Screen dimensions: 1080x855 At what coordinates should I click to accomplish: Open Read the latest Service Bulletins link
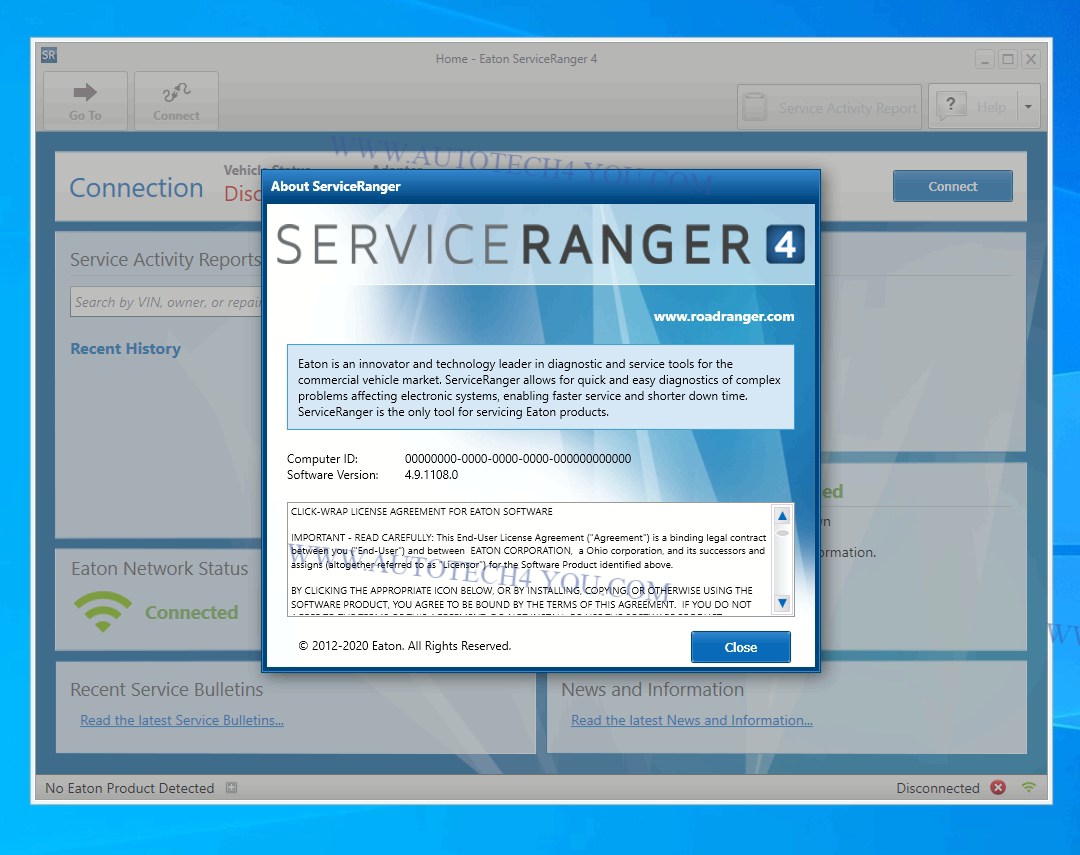[x=182, y=720]
